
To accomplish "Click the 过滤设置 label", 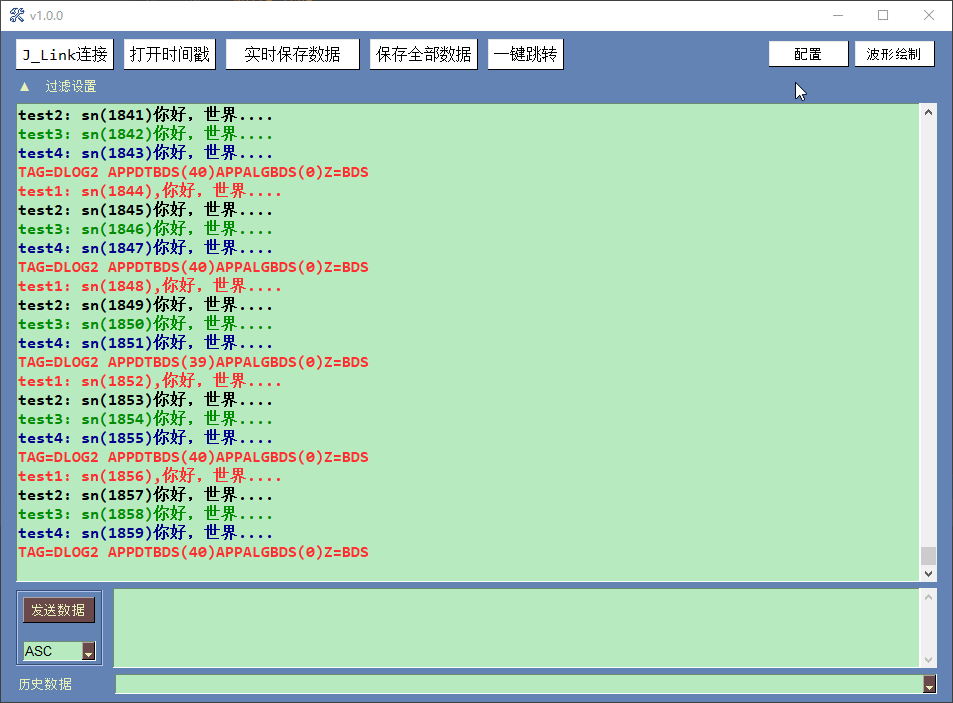I will [x=71, y=87].
